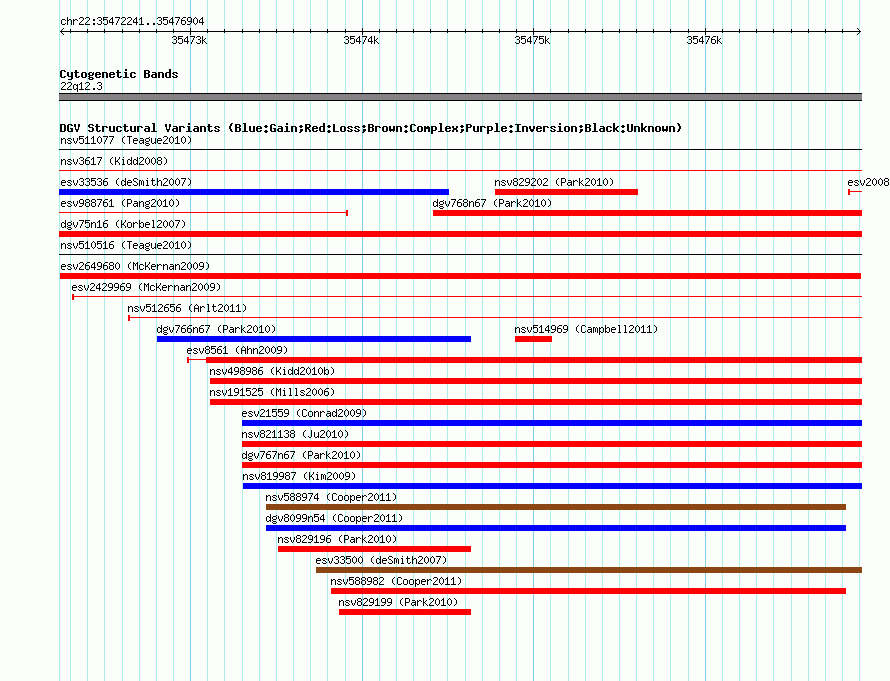Click the dgv768n67 (Park2010) label
The height and width of the screenshot is (681, 890).
492,203
